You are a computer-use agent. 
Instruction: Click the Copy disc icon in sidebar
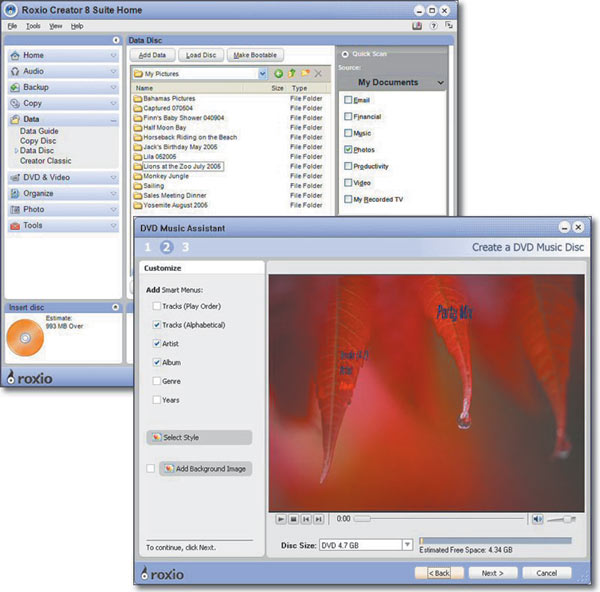click(x=15, y=103)
